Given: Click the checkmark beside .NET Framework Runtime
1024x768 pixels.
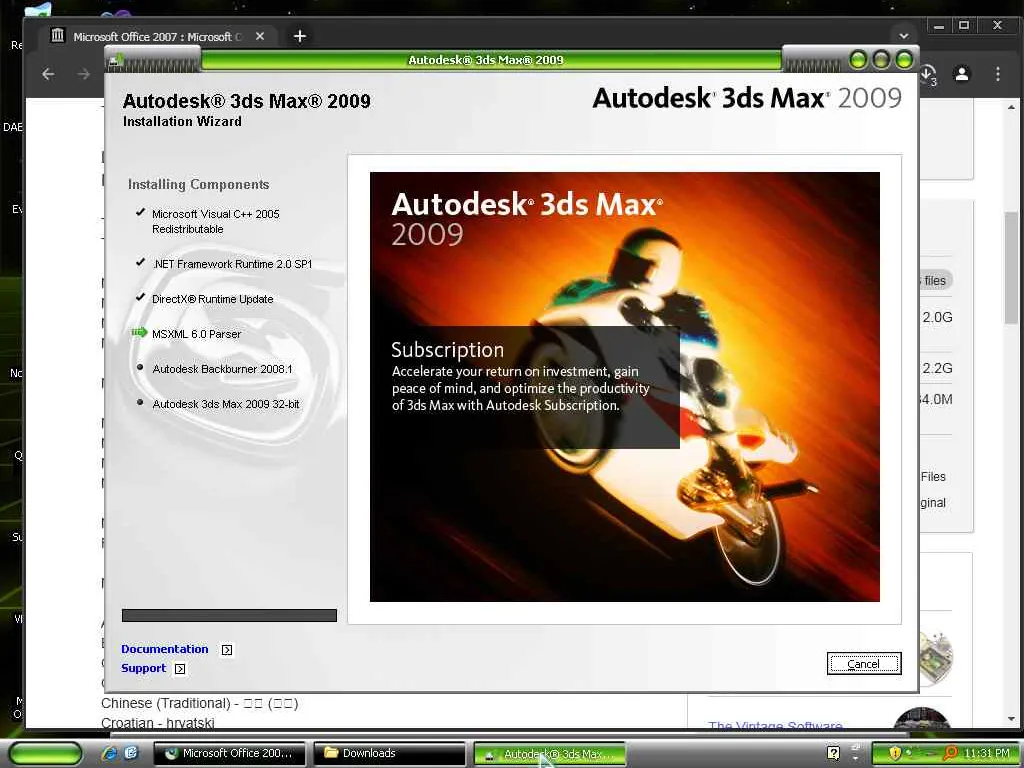Looking at the screenshot, I should pos(140,262).
